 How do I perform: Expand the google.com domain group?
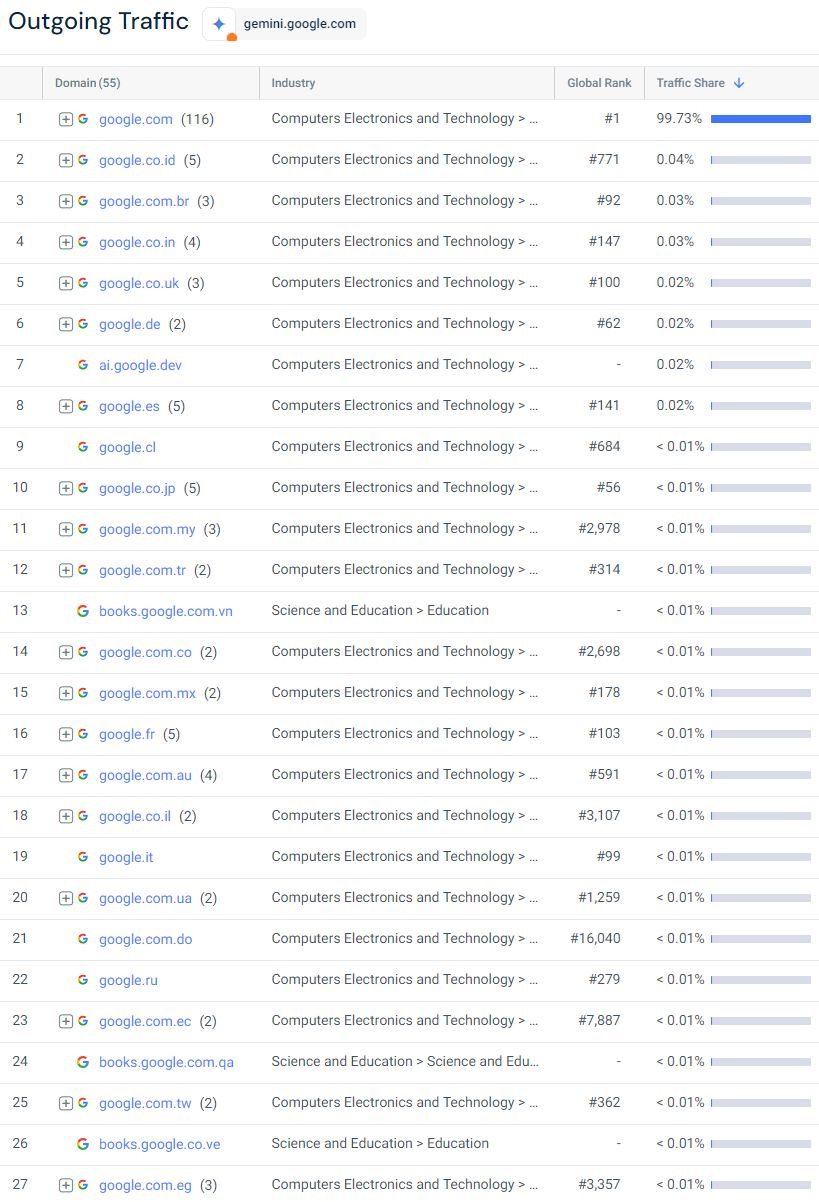coord(66,119)
